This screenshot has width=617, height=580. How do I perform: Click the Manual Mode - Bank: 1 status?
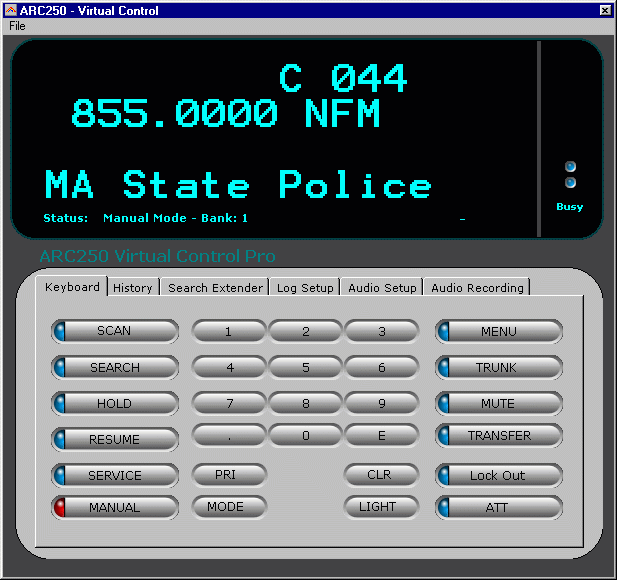coord(175,218)
